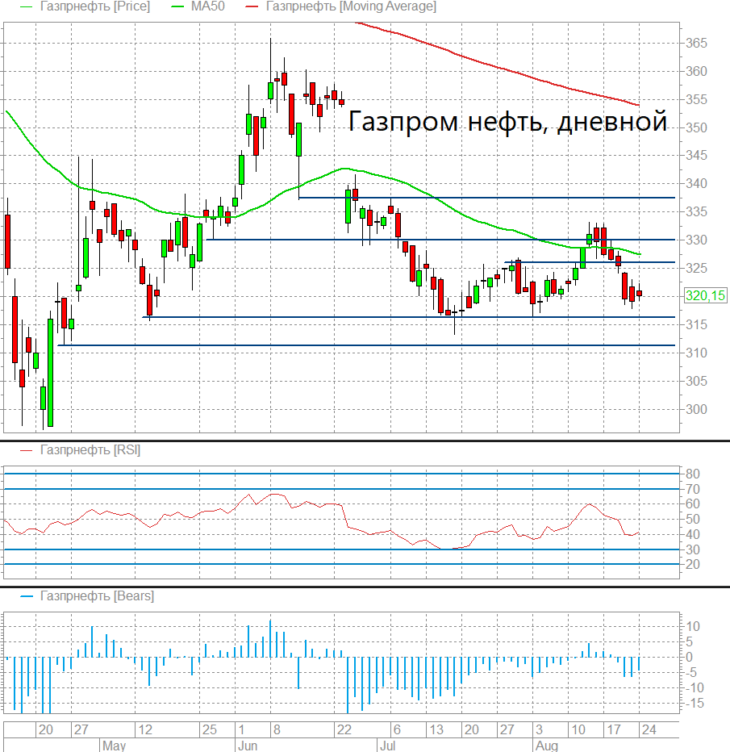This screenshot has height=752, width=730.
Task: Click the 315 price axis label
Action: [x=696, y=325]
